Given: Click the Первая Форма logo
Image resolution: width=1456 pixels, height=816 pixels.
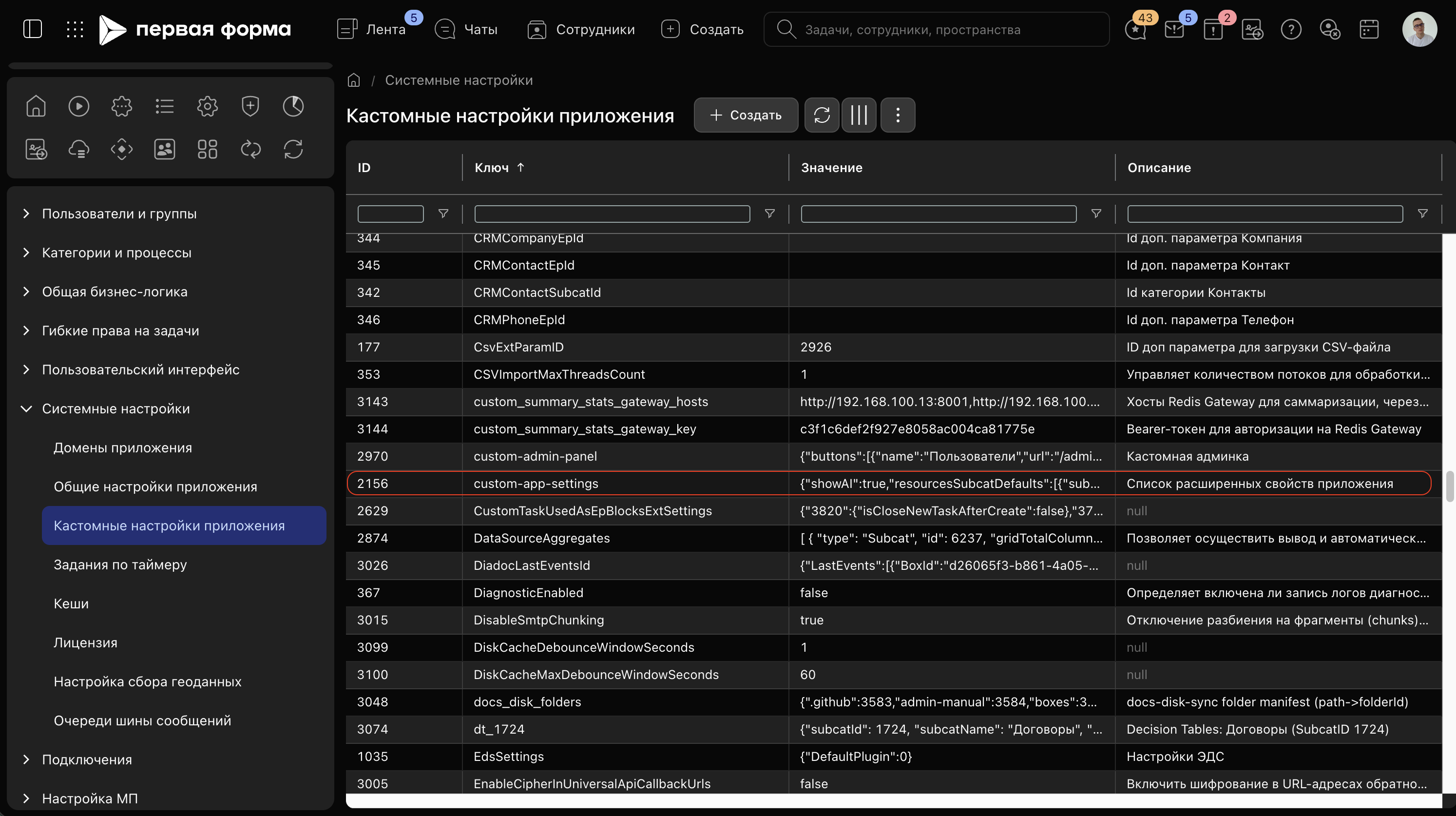Looking at the screenshot, I should (195, 29).
